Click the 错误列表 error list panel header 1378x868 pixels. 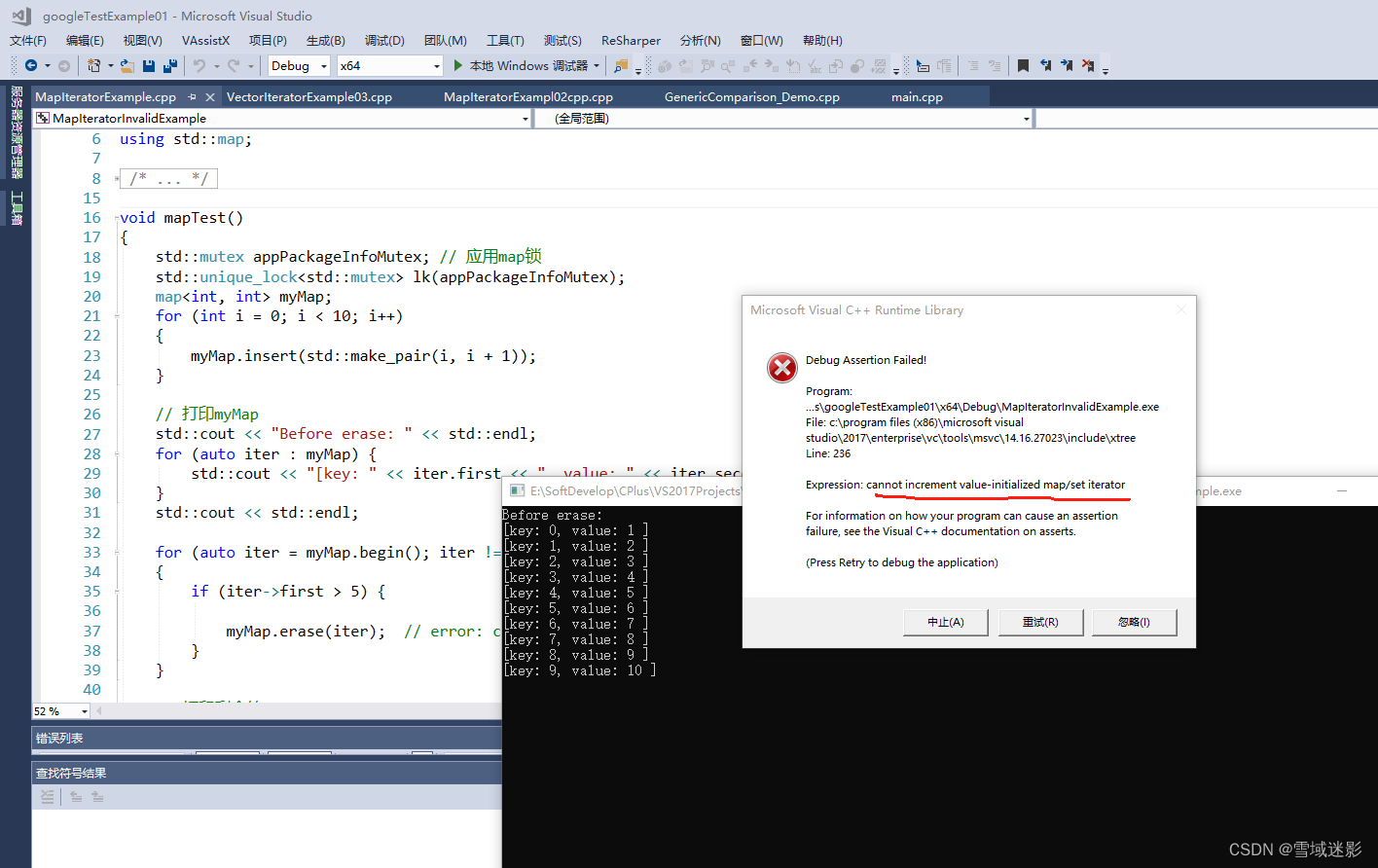tap(266, 739)
